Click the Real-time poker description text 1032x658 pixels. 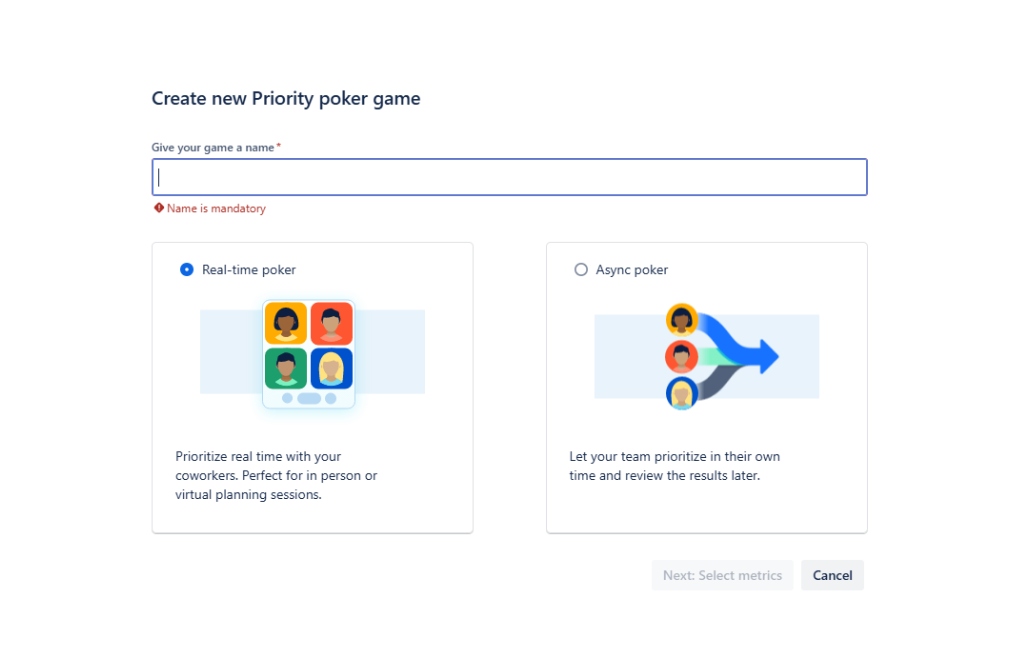(x=276, y=475)
